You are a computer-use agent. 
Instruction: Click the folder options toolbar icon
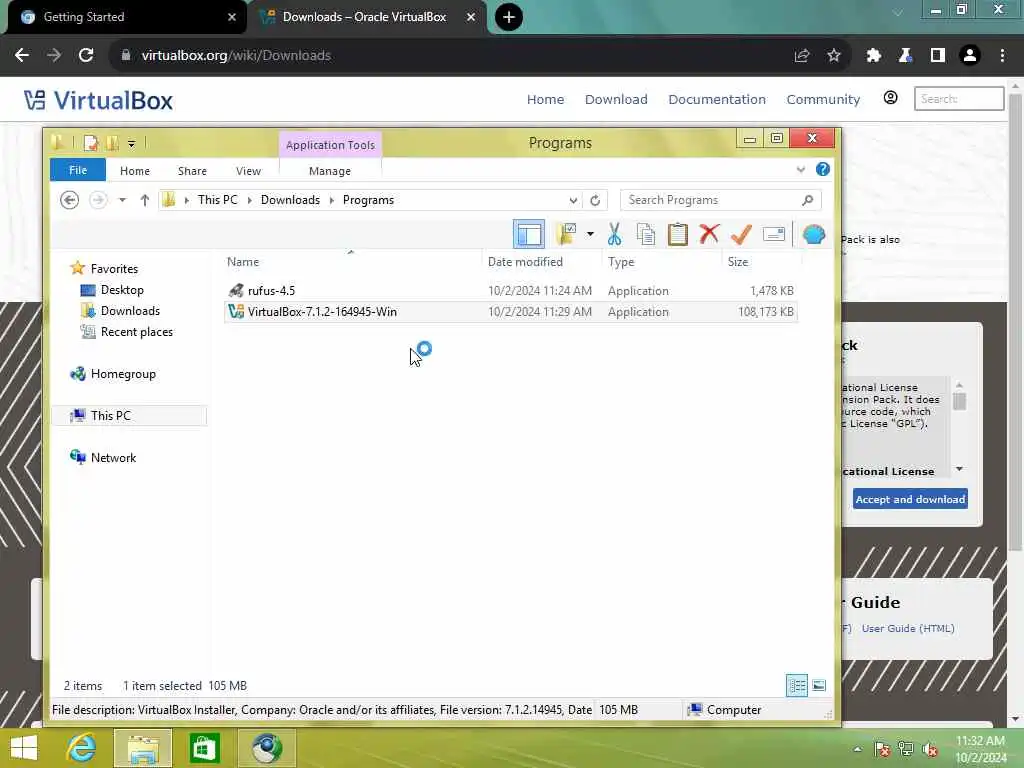566,234
